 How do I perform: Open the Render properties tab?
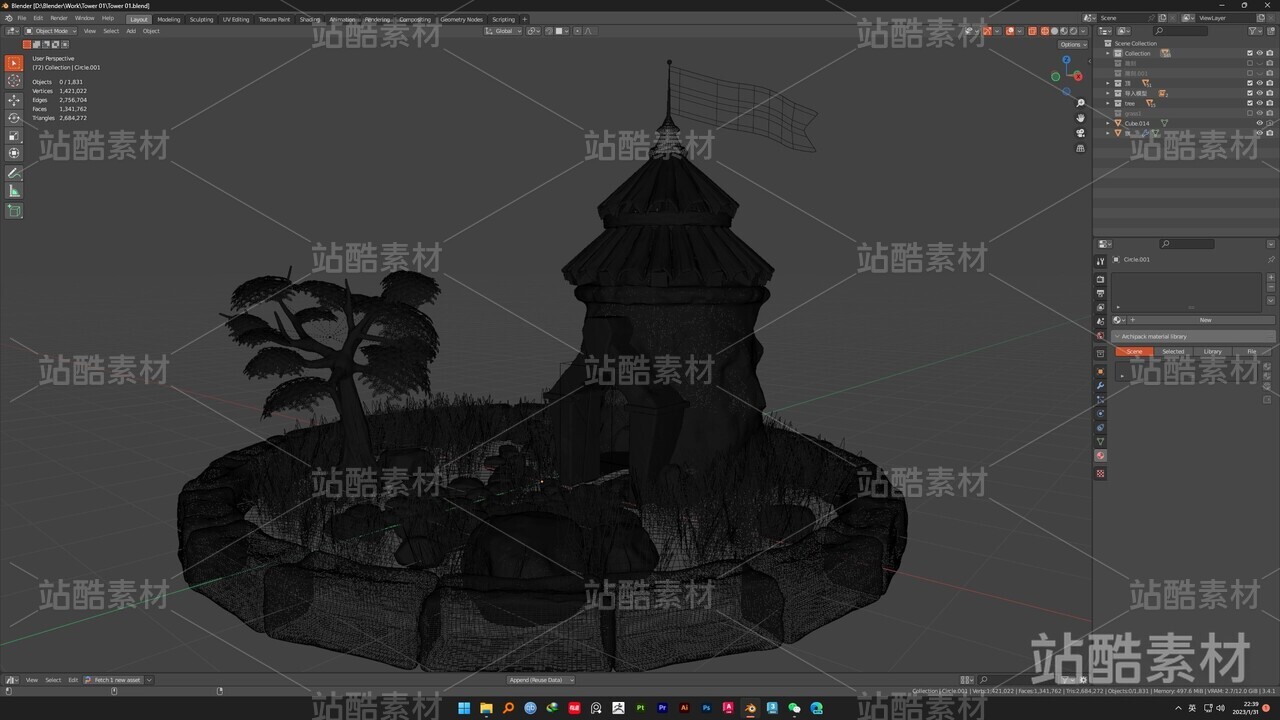tap(1101, 279)
